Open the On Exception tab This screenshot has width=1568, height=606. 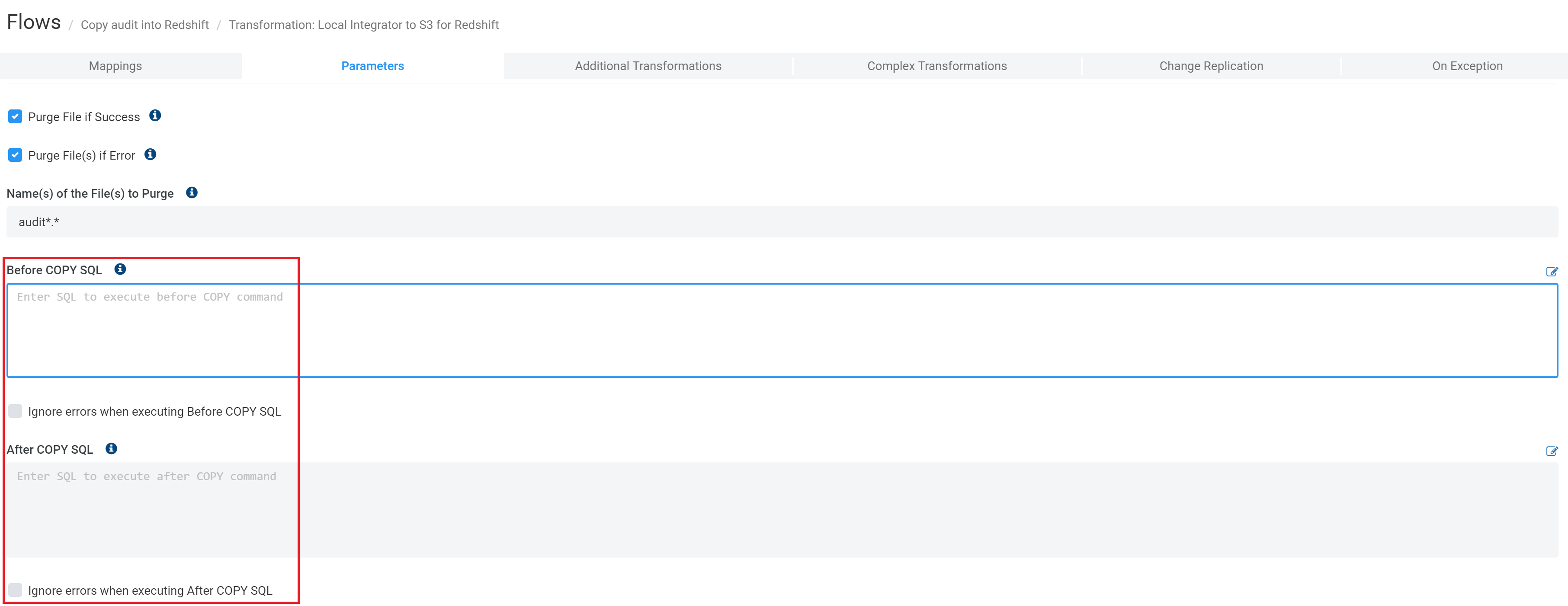1468,66
